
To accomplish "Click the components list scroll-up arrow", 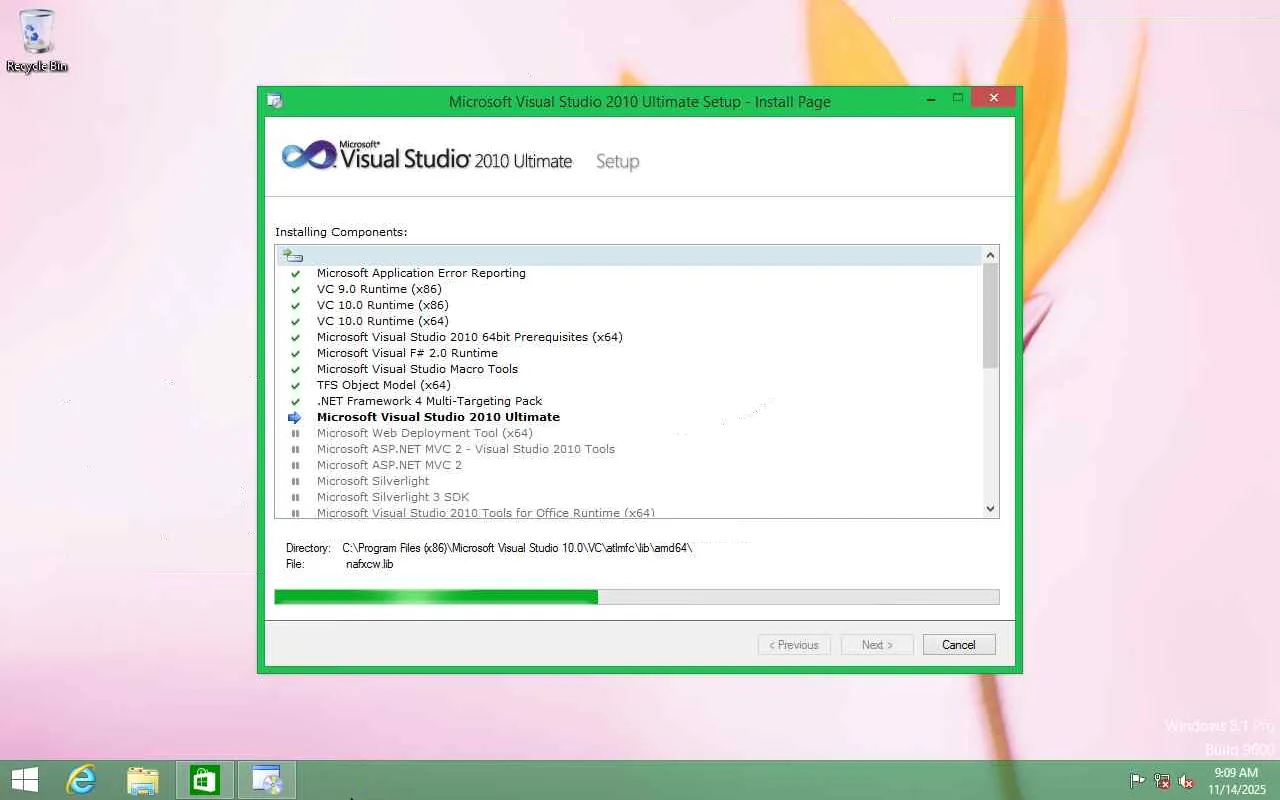I will (x=991, y=255).
